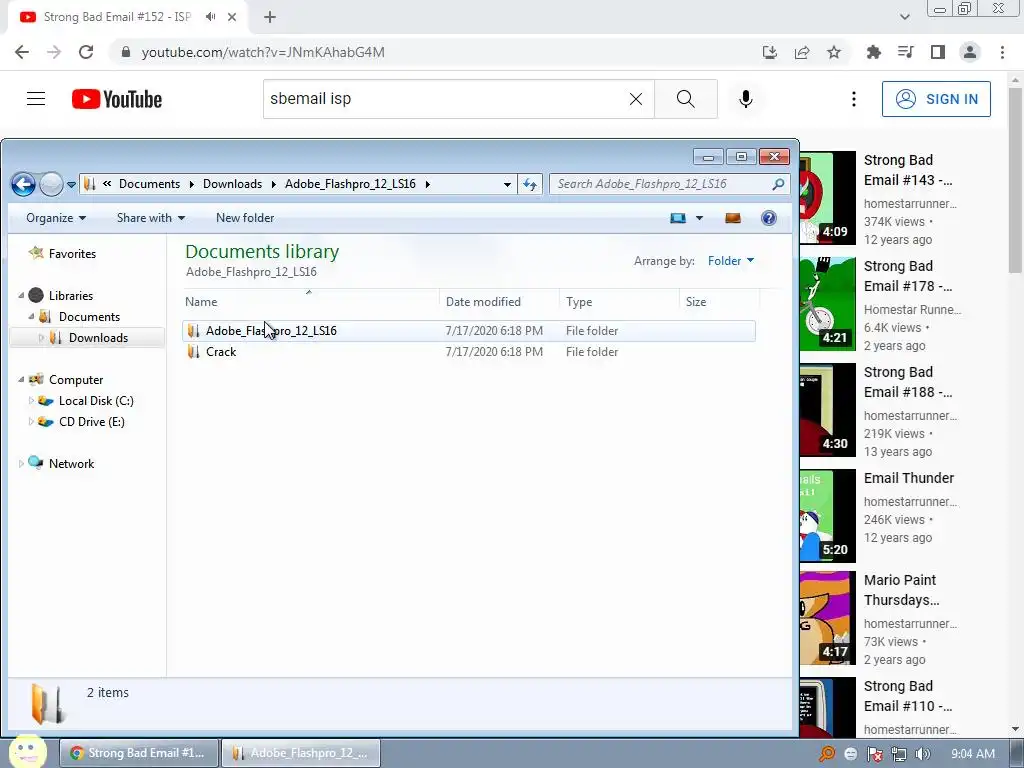Search Adobe_Flashpro_12_LS16 input field
Image resolution: width=1024 pixels, height=768 pixels.
(662, 184)
